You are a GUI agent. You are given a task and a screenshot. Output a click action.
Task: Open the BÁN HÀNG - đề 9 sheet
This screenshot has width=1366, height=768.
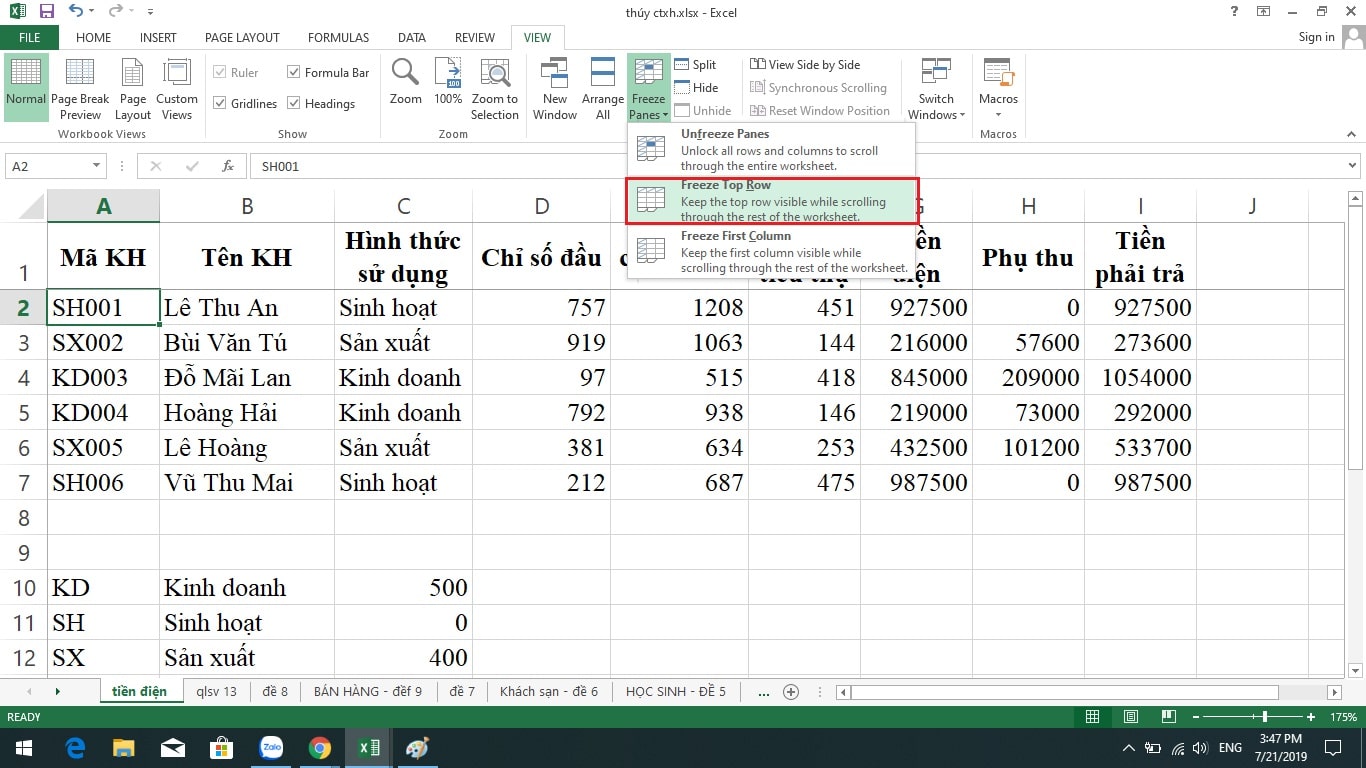click(x=368, y=691)
